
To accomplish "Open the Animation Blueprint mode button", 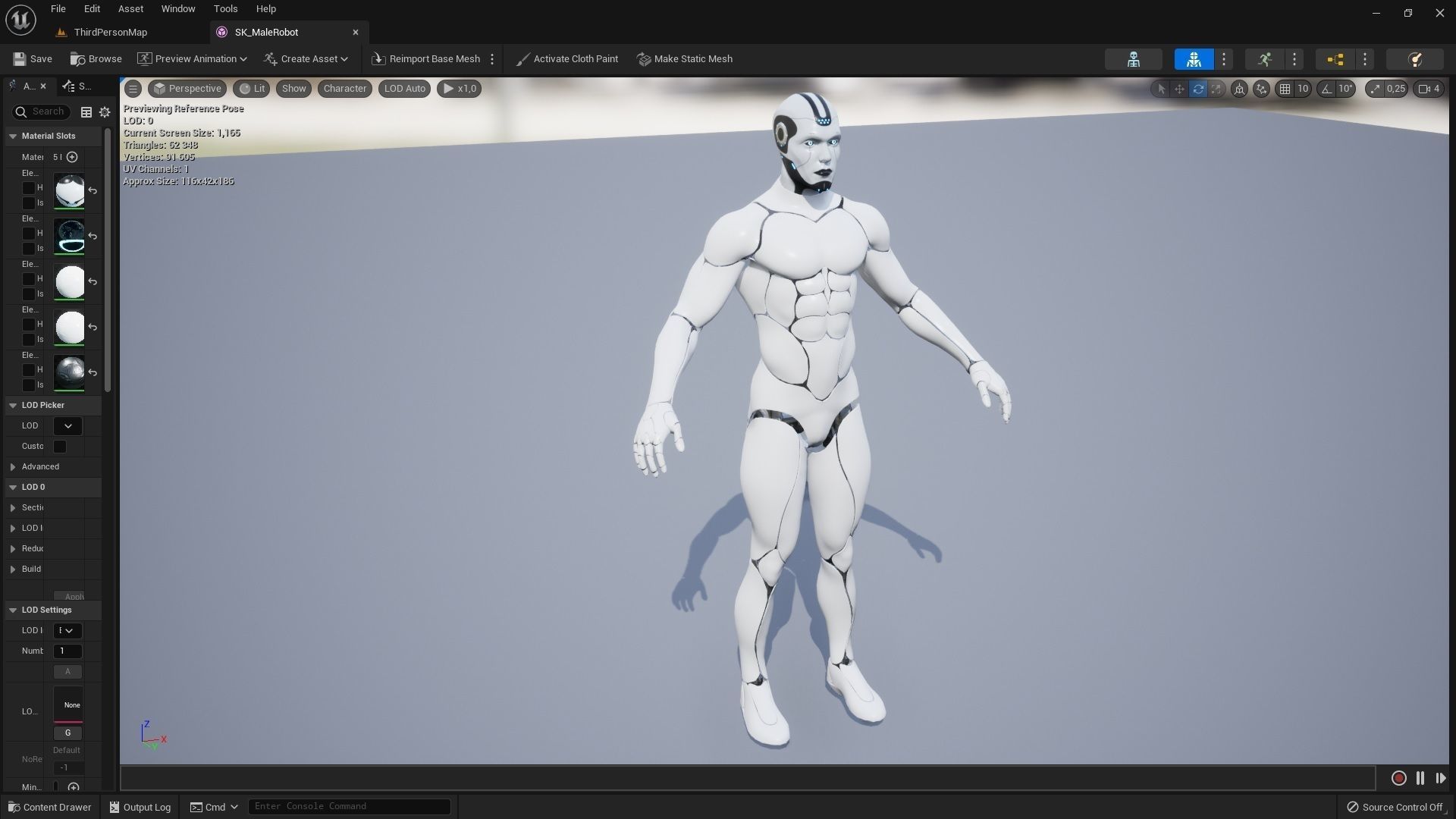I will [1335, 59].
